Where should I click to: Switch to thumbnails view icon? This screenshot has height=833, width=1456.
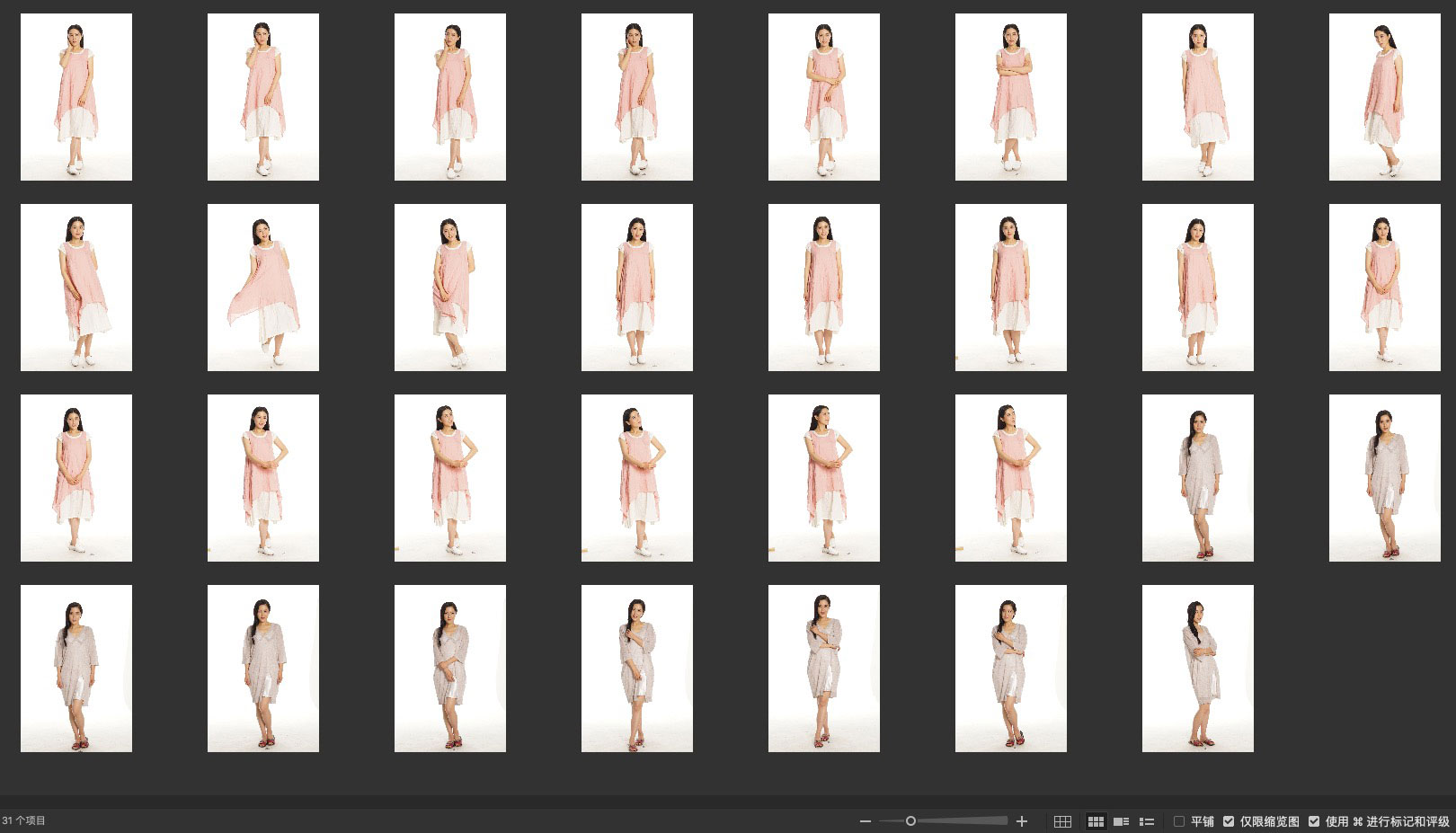tap(1096, 821)
